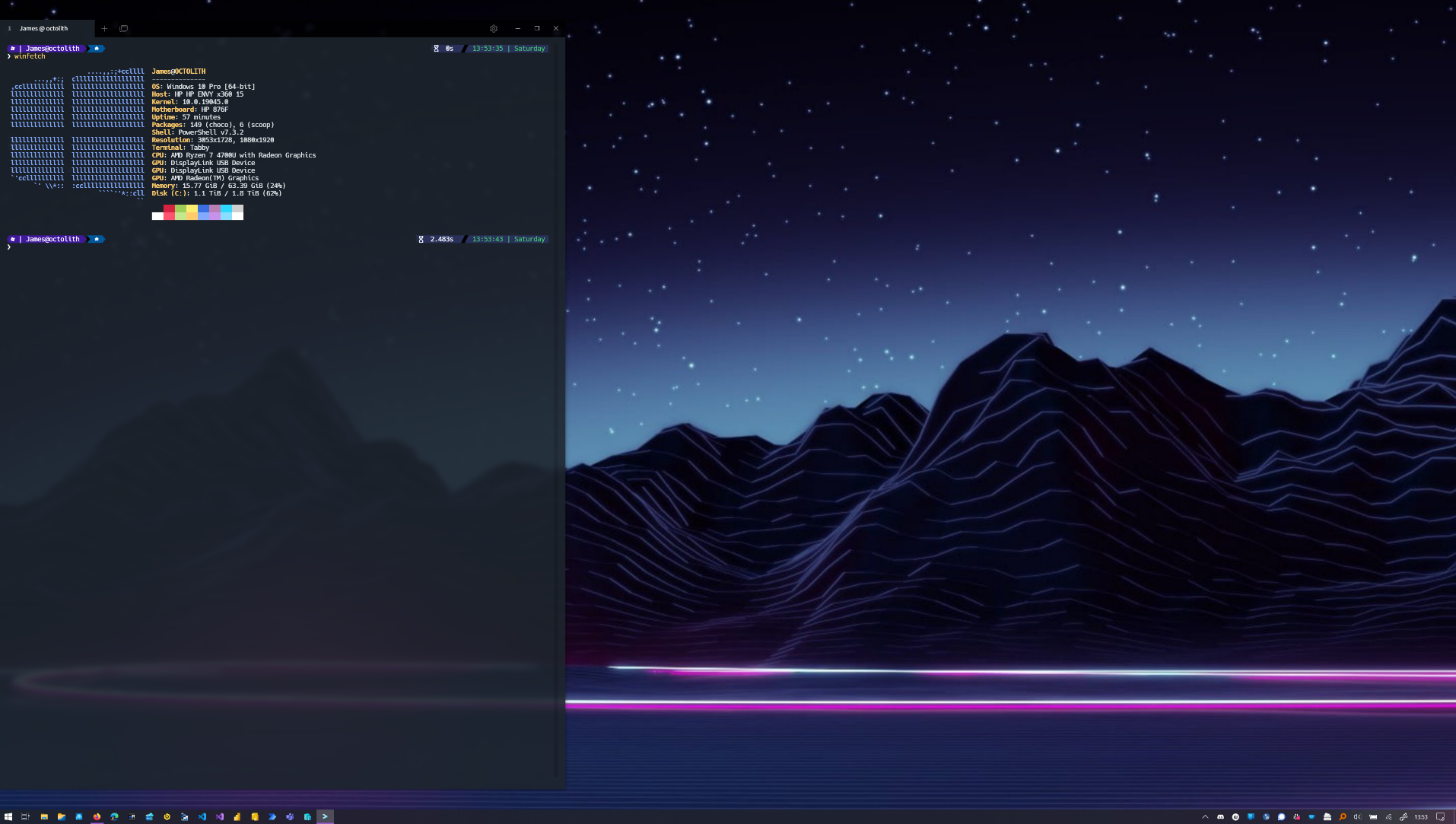Click the 13:53:43 | Saturday timestamp
Viewport: 1456px width, 824px height.
pos(508,239)
